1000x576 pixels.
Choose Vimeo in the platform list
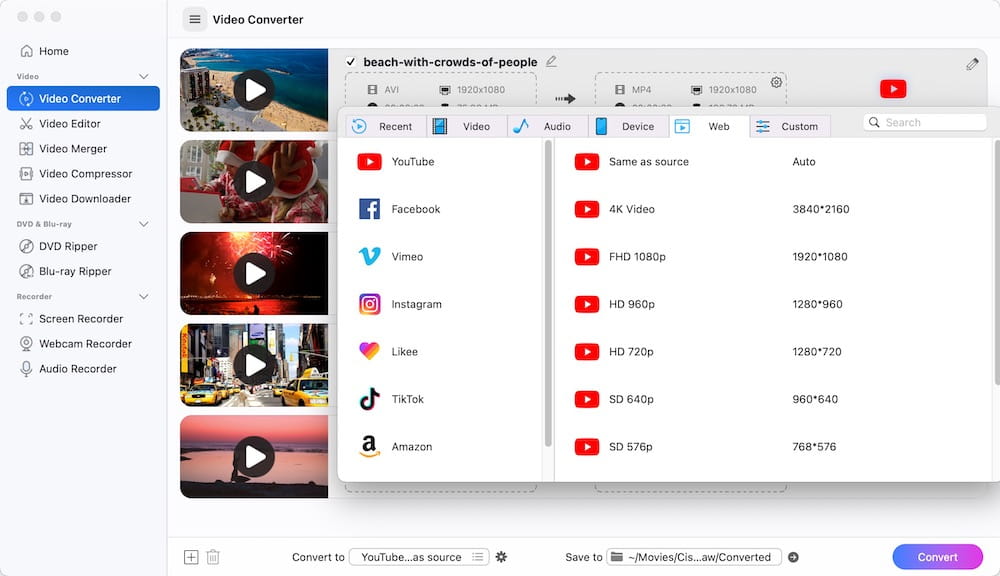tap(440, 257)
